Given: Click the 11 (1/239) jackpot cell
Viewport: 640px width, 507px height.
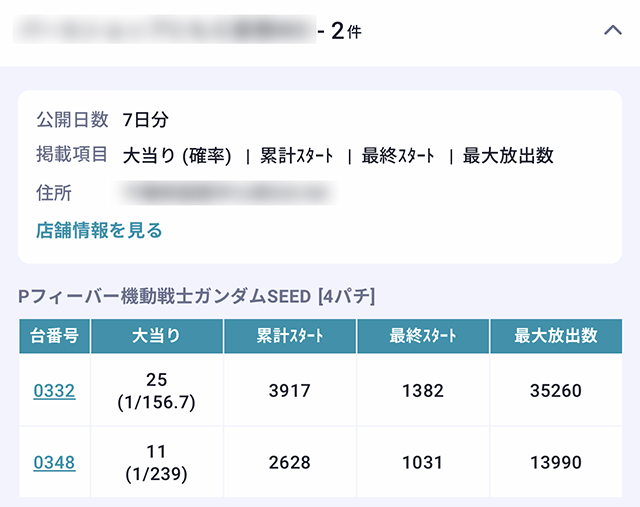Looking at the screenshot, I should click(156, 462).
